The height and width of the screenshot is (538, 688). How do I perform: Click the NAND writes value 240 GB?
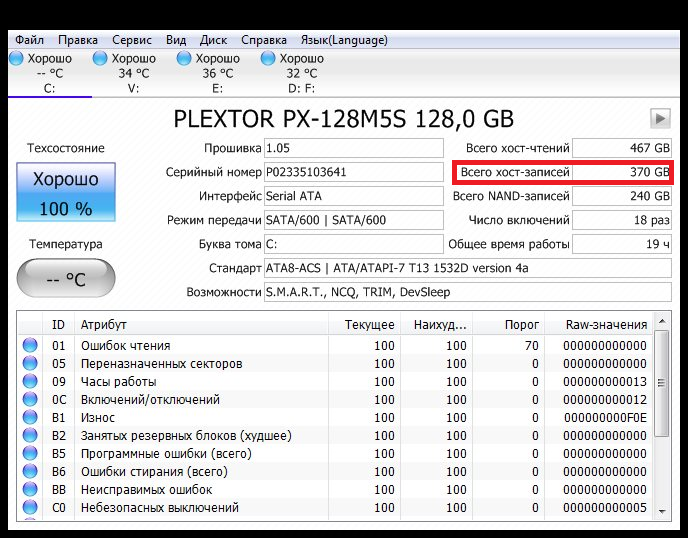coord(622,196)
